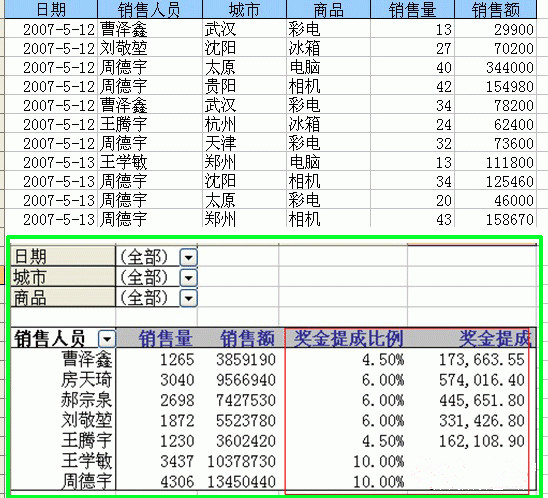Select pivot row label 王腾宇
Viewport: 548px width, 498px height.
click(x=87, y=440)
